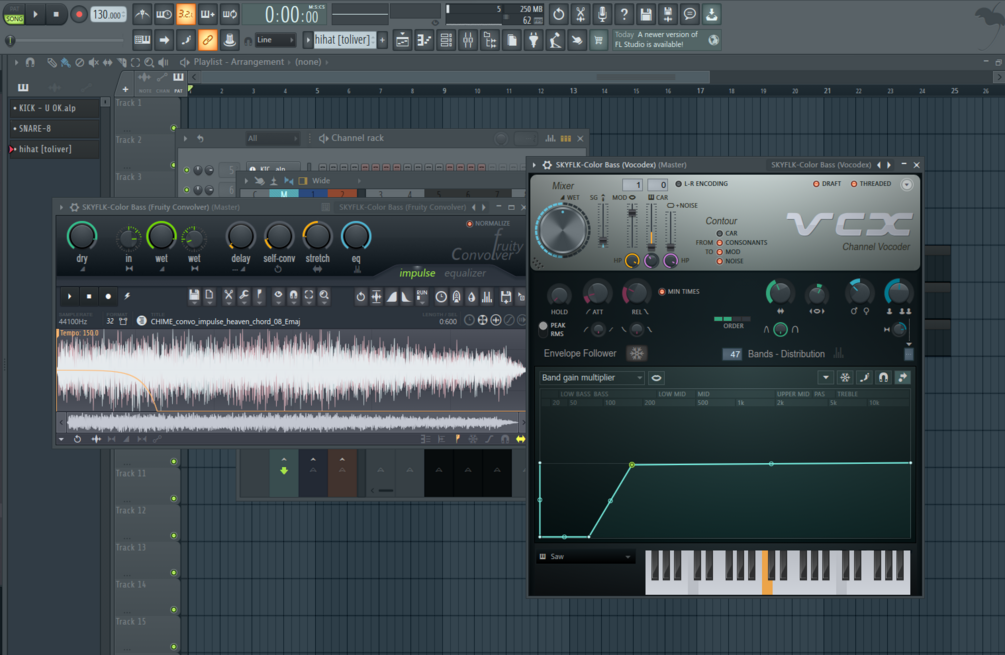Click the Convolver save floppy icon
Image resolution: width=1005 pixels, height=655 pixels.
[194, 296]
